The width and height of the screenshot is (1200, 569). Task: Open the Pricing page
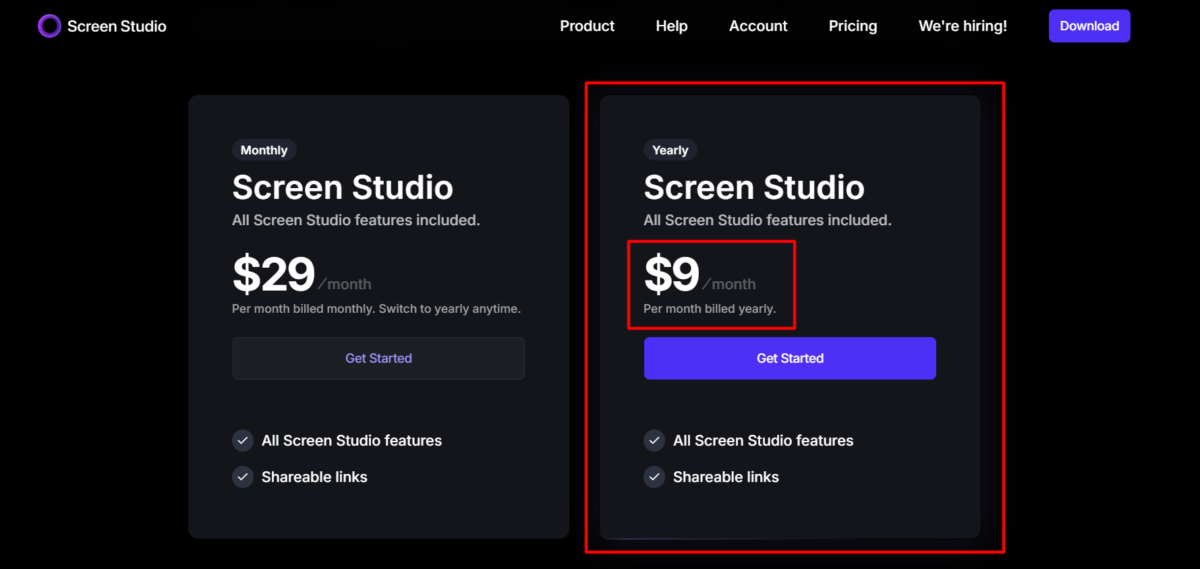click(853, 26)
